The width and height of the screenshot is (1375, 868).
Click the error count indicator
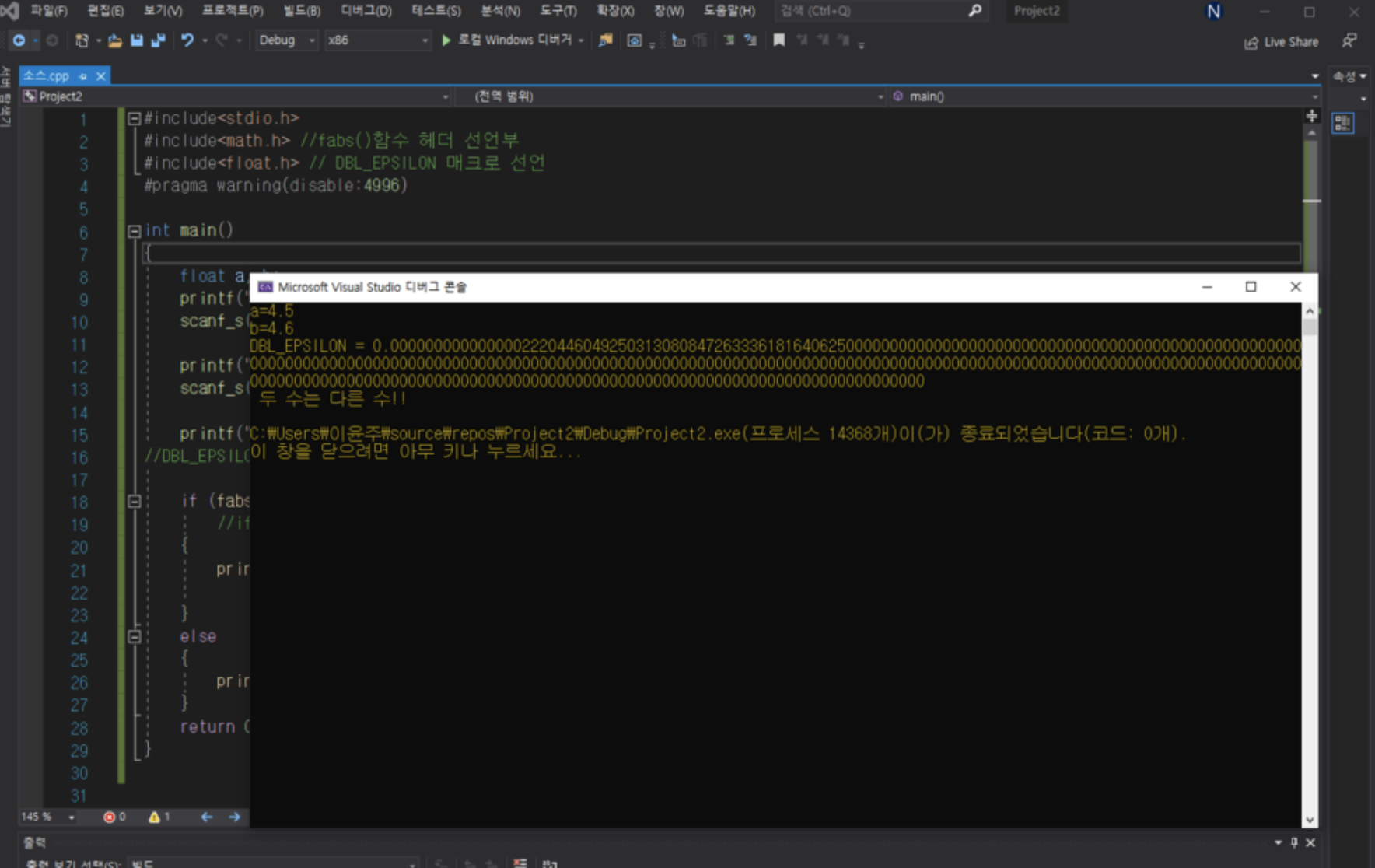click(x=114, y=817)
